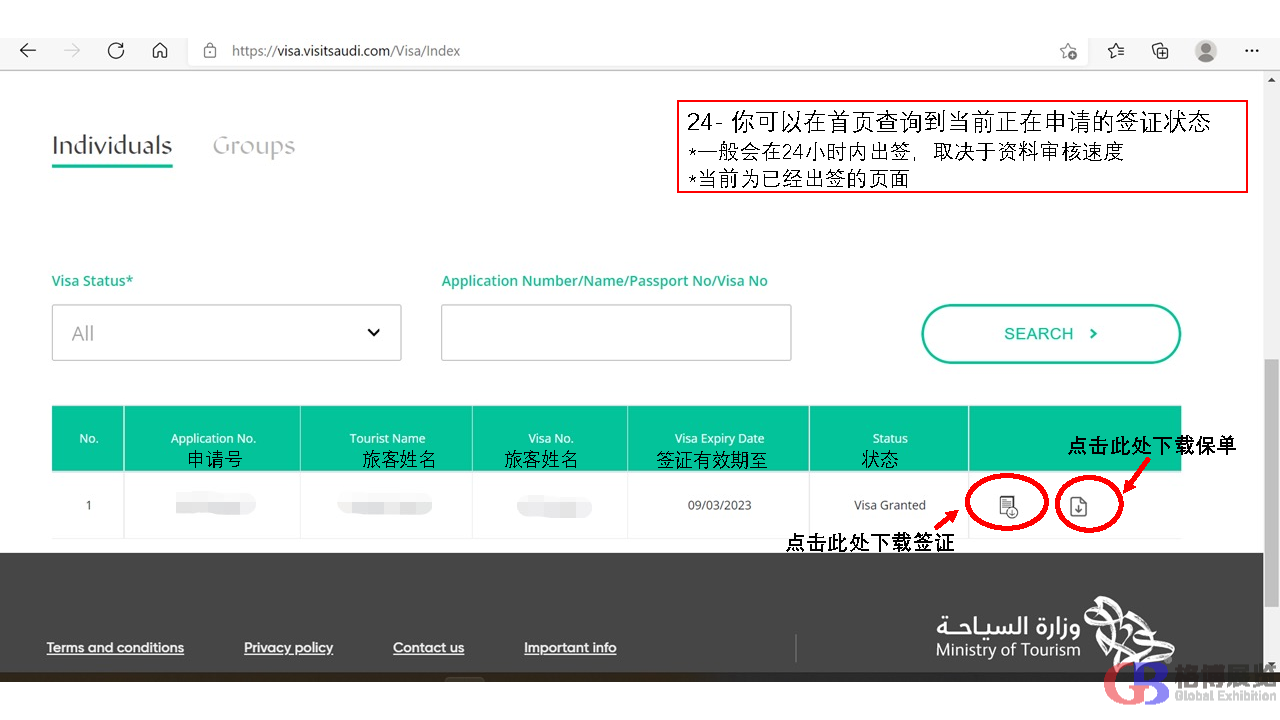
Task: Select the Individuals tab
Action: pos(112,146)
